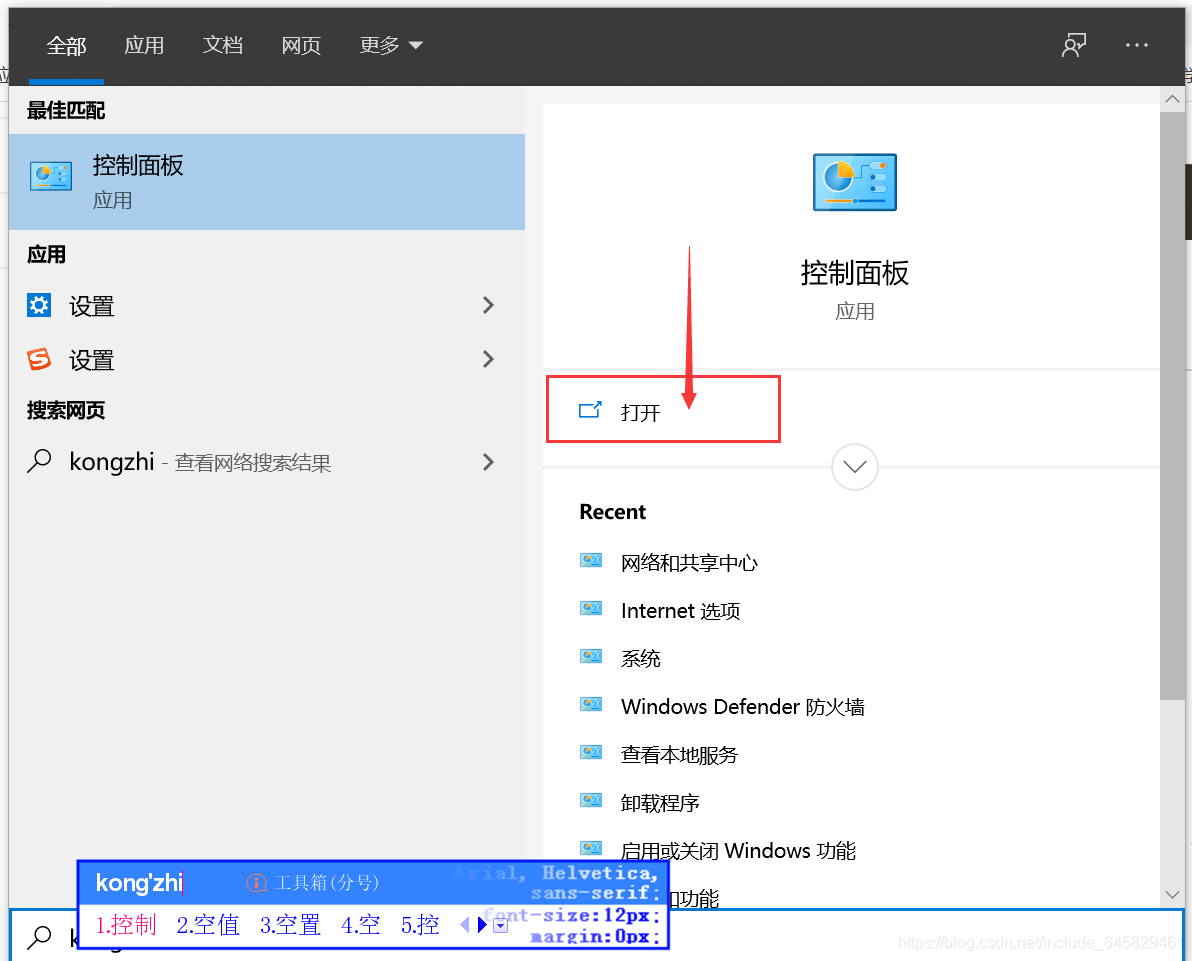
Task: Go to previous IME candidate page arrow
Action: pyautogui.click(x=464, y=925)
